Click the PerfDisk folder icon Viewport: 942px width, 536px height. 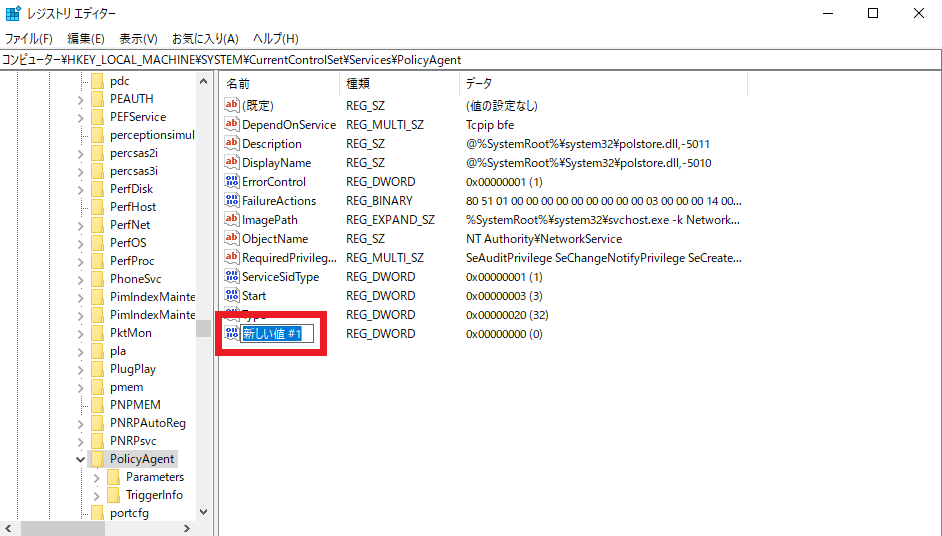[97, 189]
